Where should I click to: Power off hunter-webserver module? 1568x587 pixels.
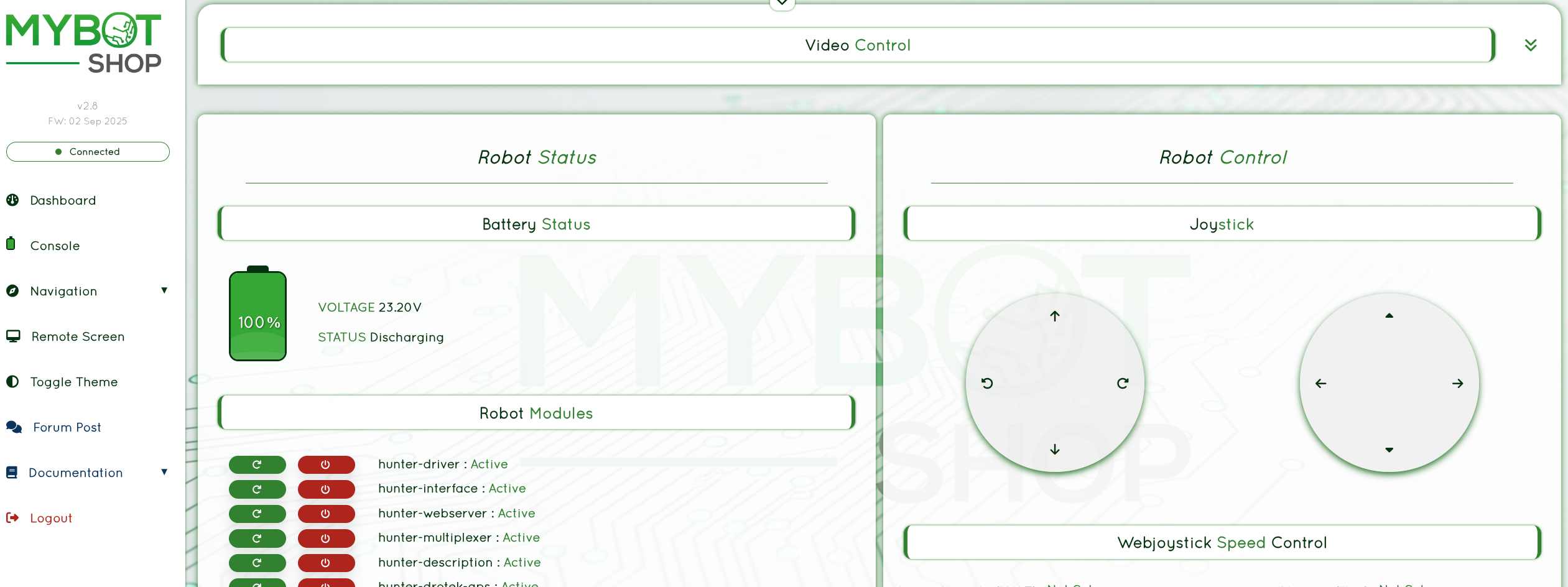pos(326,514)
